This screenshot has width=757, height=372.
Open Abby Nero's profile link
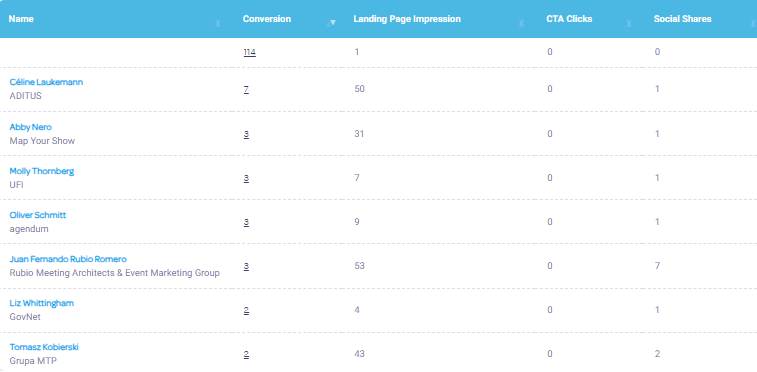click(x=30, y=127)
